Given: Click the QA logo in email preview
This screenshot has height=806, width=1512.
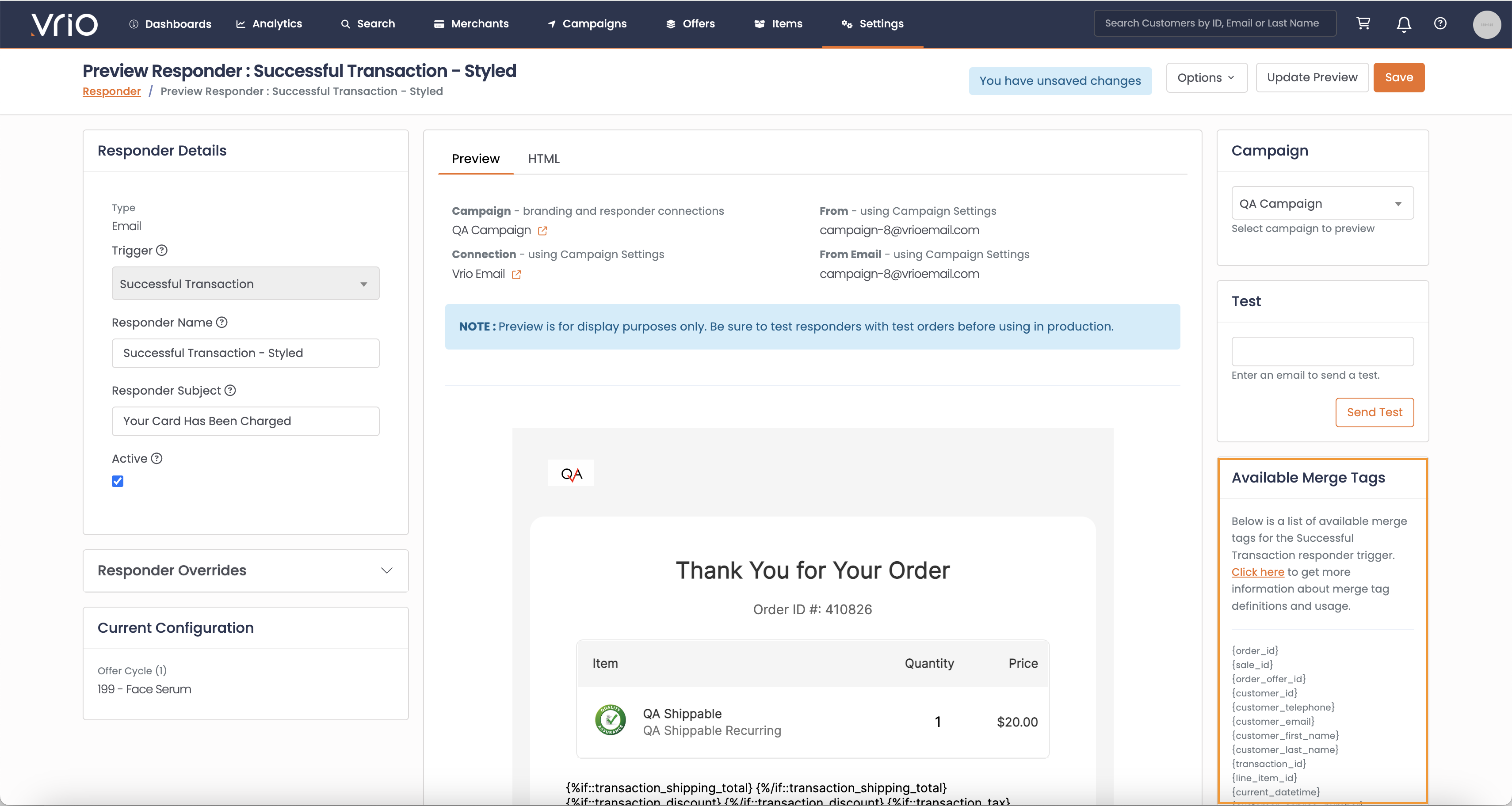Looking at the screenshot, I should click(570, 473).
